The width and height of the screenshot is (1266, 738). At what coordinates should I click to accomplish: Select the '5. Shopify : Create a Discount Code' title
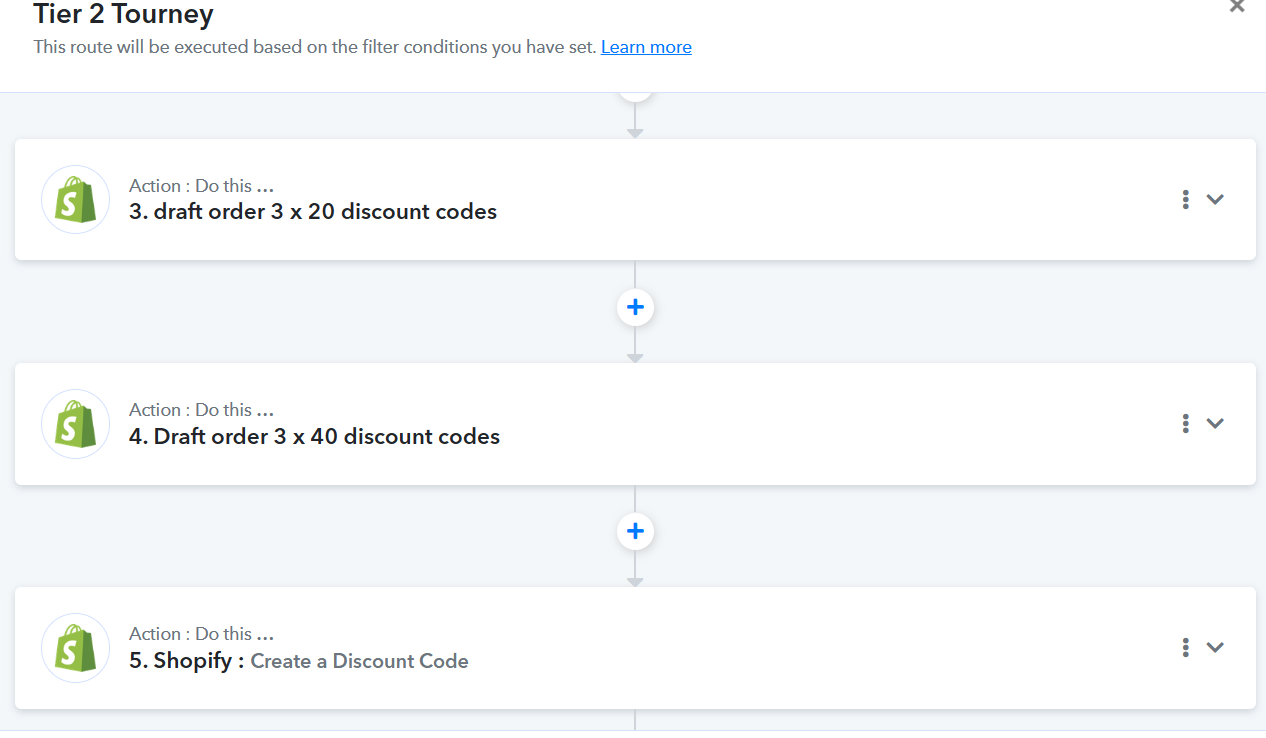tap(299, 660)
